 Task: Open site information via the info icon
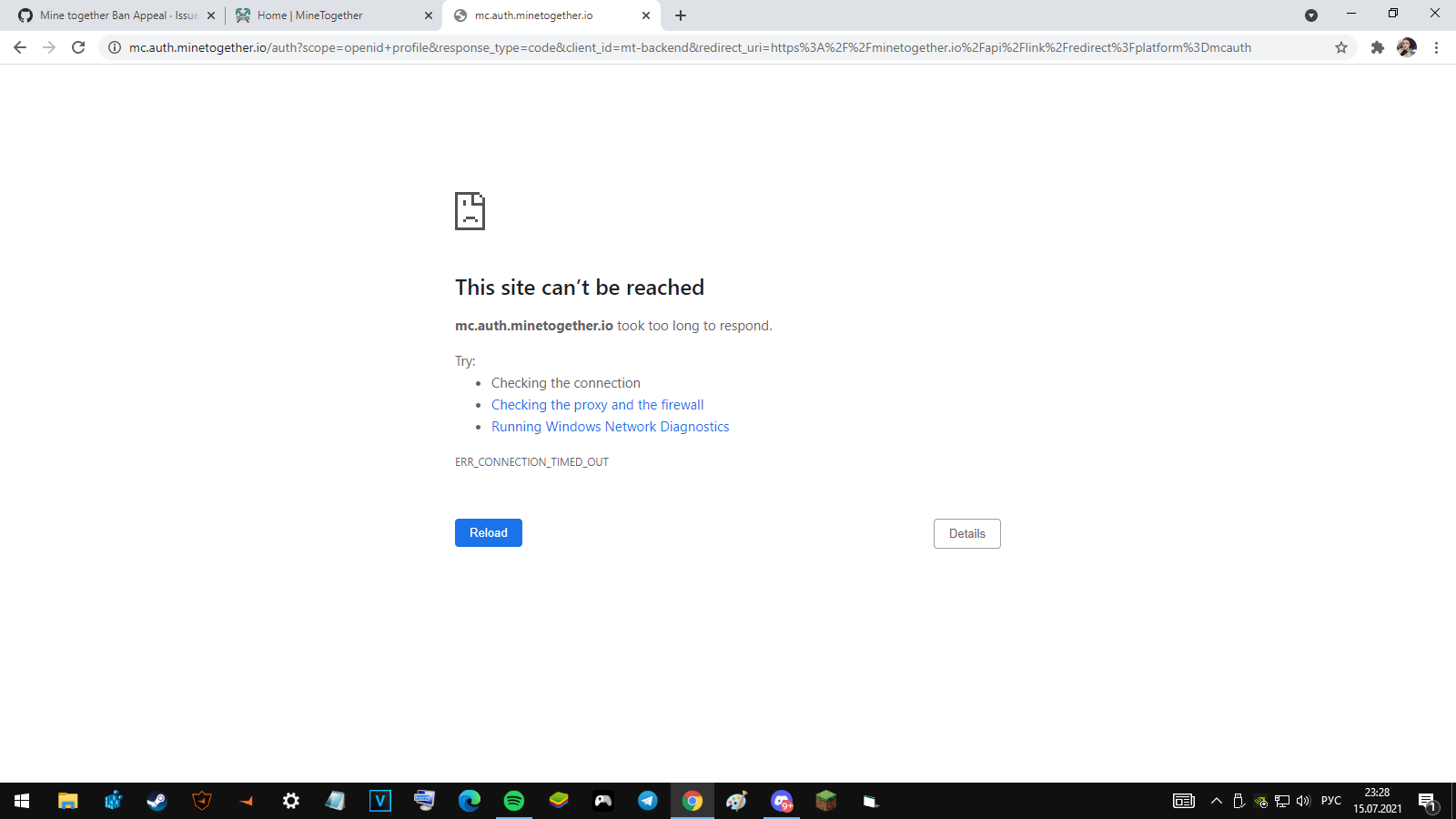pyautogui.click(x=113, y=47)
